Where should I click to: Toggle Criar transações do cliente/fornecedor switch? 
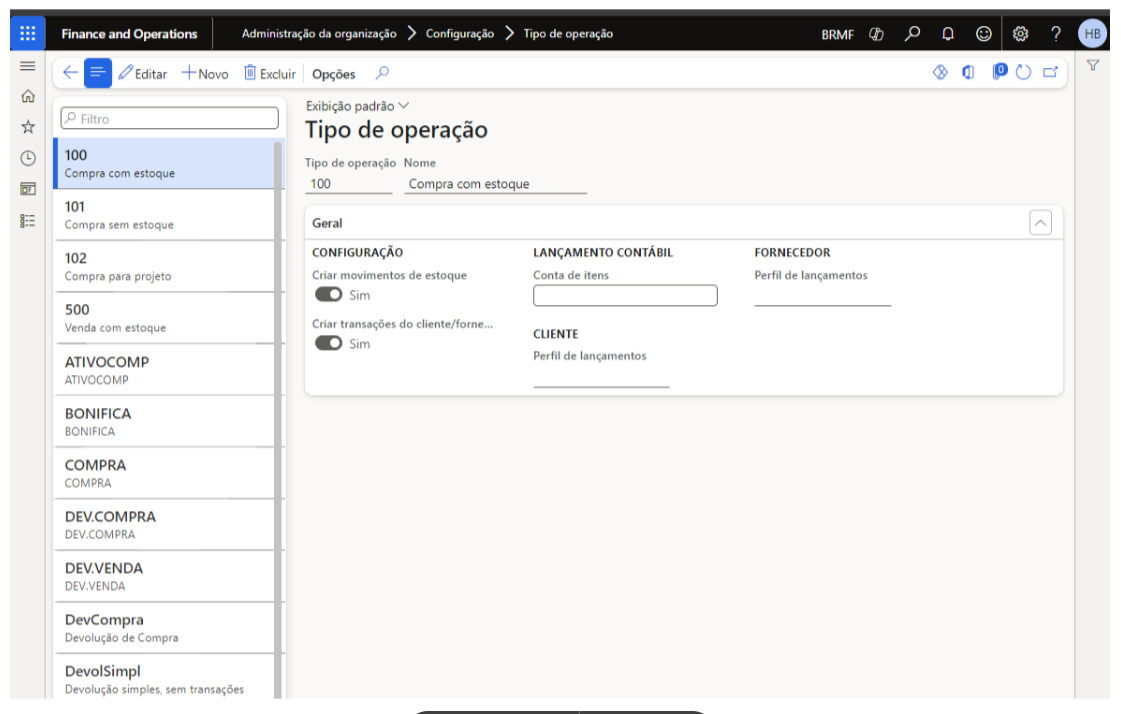[328, 343]
